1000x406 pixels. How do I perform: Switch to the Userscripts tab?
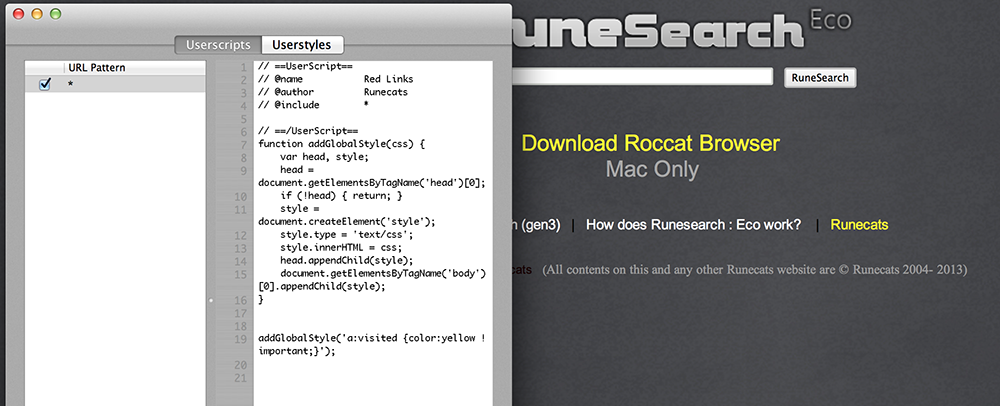point(218,45)
